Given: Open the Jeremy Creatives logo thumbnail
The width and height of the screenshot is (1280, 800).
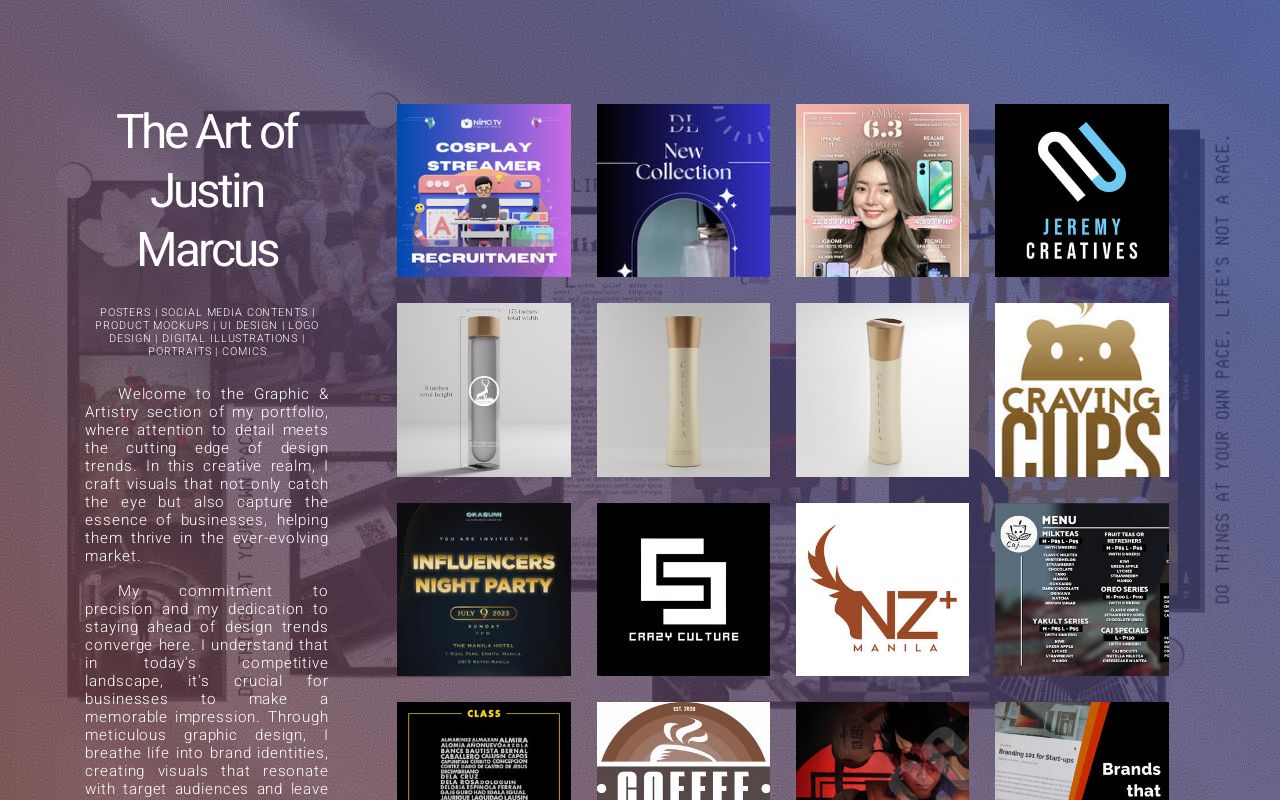Looking at the screenshot, I should 1081,190.
